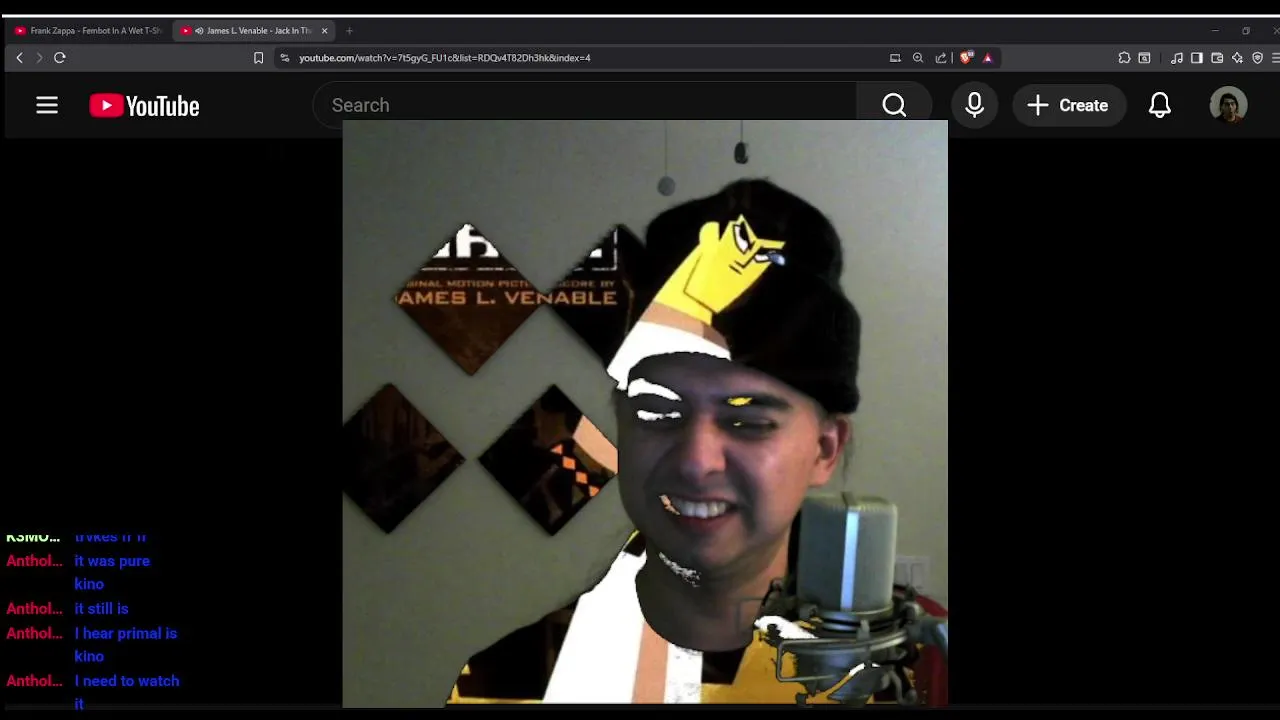This screenshot has width=1280, height=720.
Task: Open the Create button
Action: [x=1068, y=105]
